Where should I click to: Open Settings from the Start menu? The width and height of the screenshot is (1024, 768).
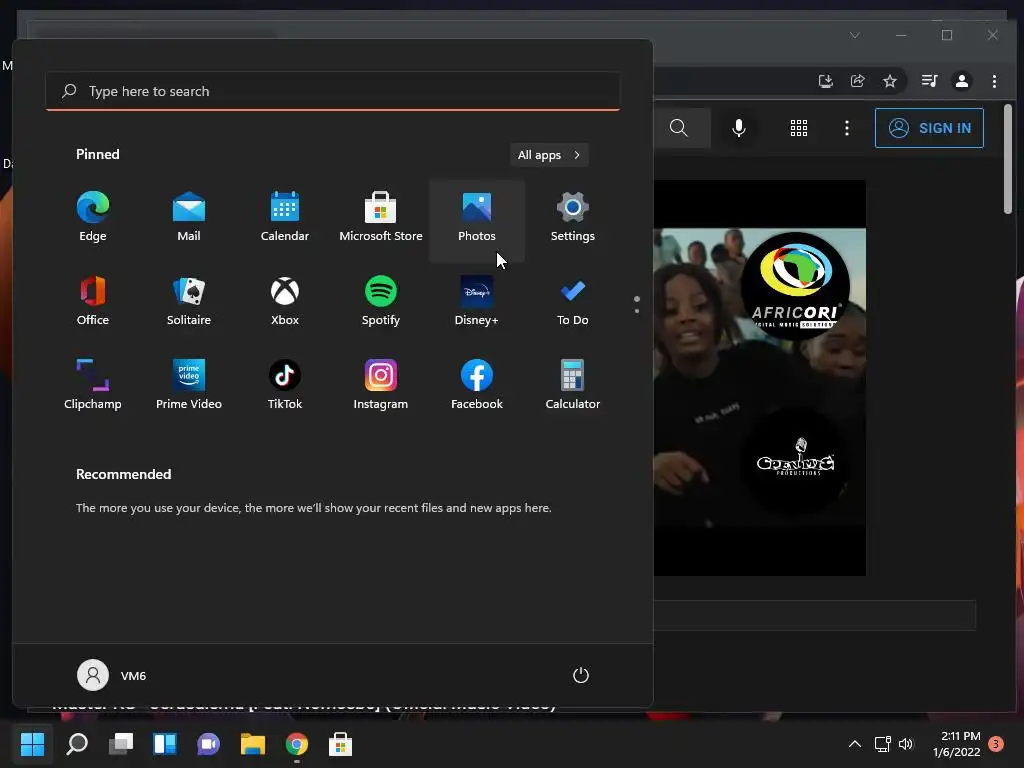(573, 217)
